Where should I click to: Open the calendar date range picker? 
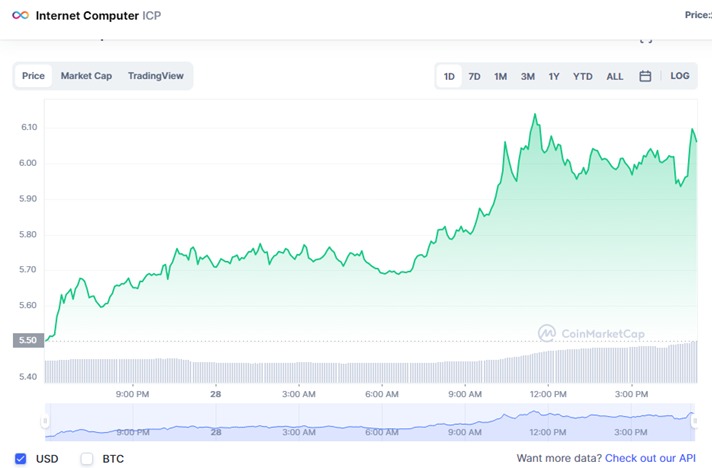point(645,76)
